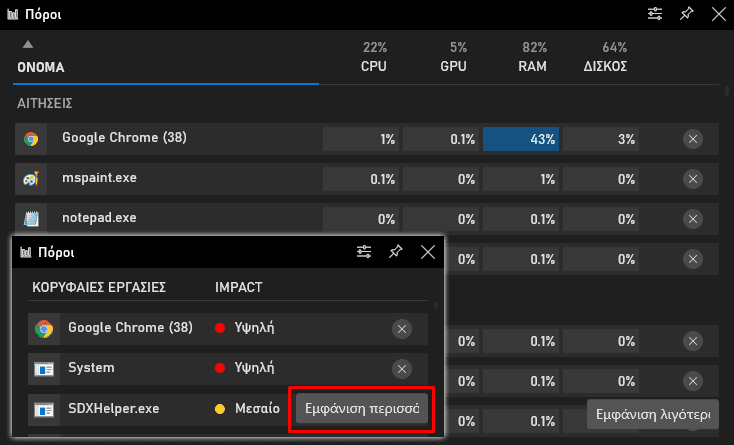The width and height of the screenshot is (734, 445).
Task: Select SDXHelper.exe row in small widget
Action: tap(228, 409)
